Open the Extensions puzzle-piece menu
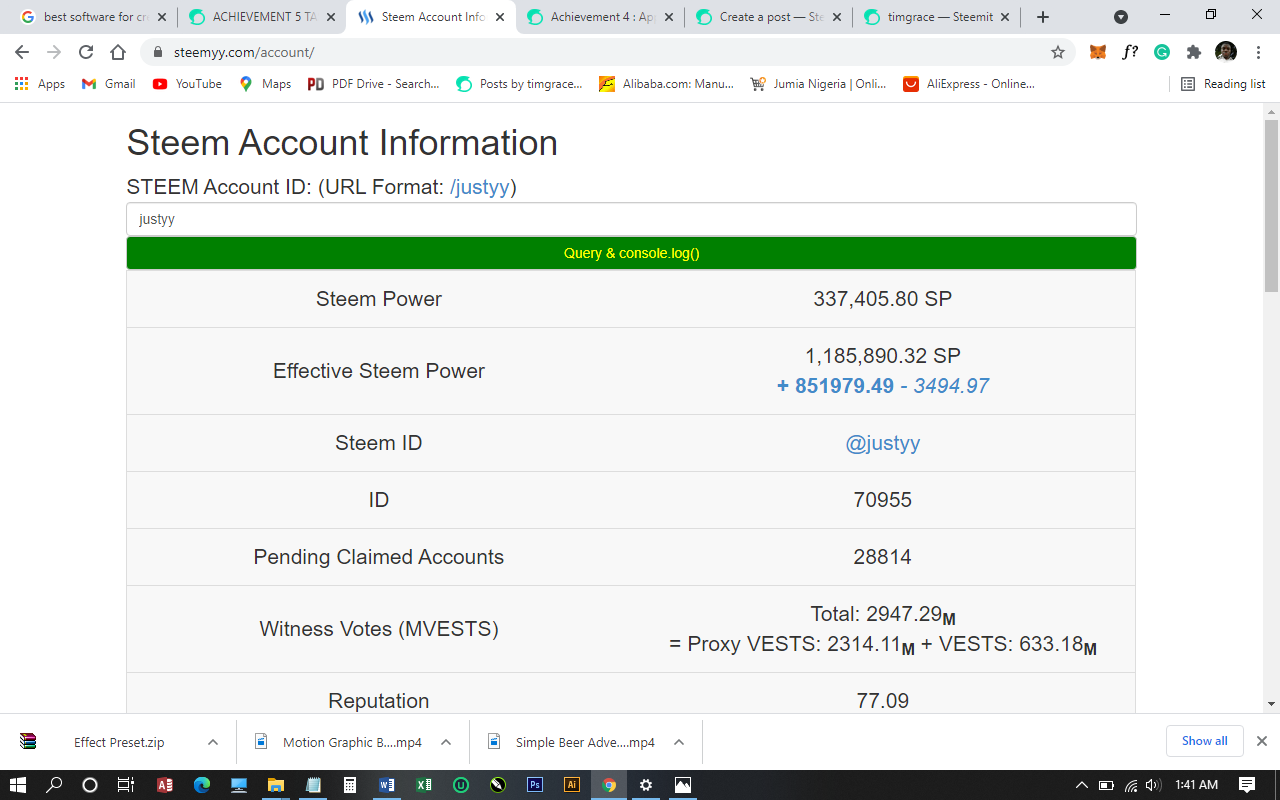Image resolution: width=1280 pixels, height=800 pixels. [1194, 52]
